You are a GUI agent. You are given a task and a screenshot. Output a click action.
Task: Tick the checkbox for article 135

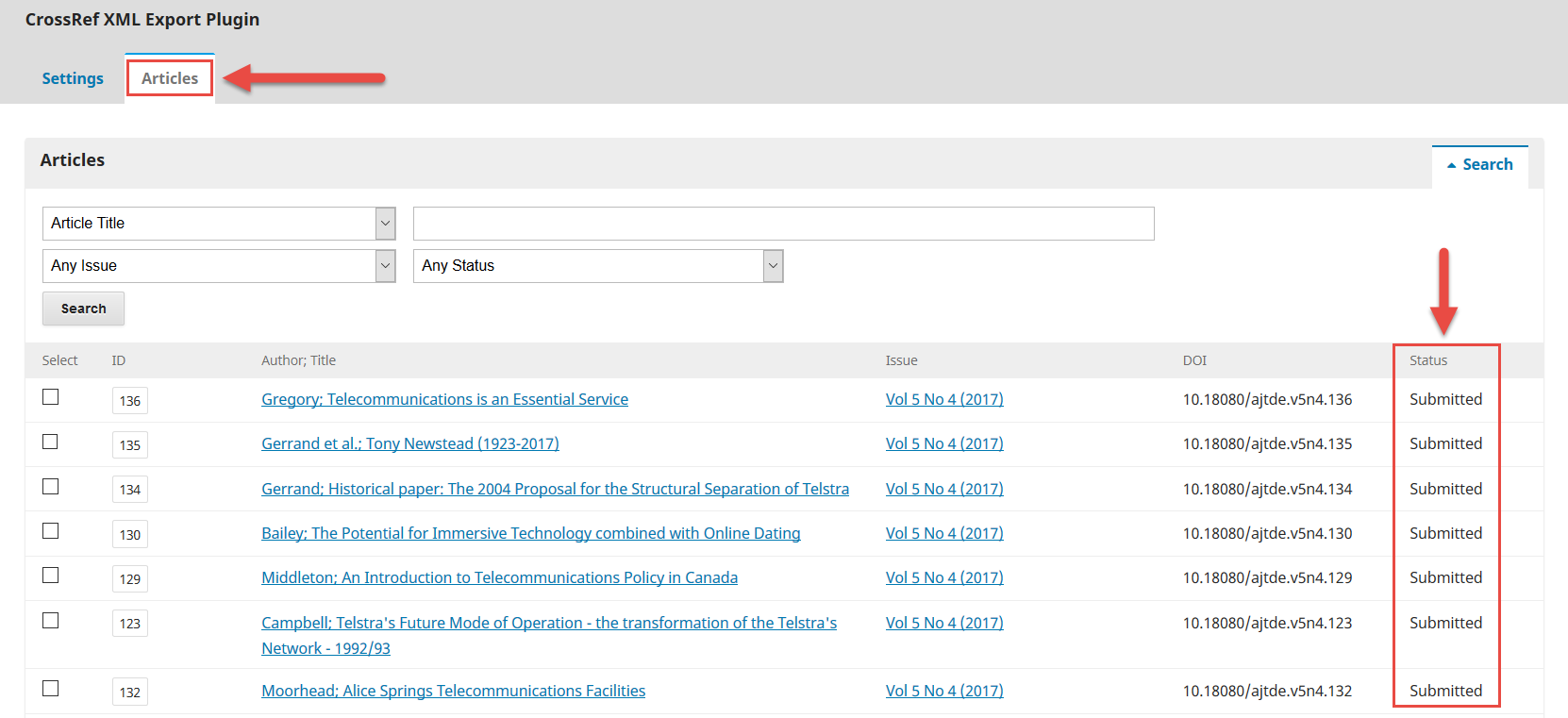pyautogui.click(x=51, y=442)
